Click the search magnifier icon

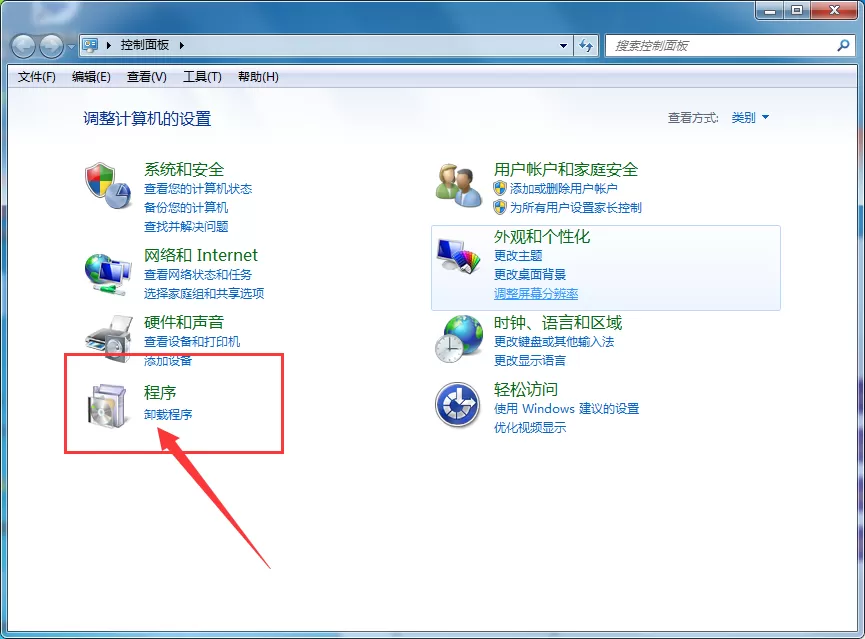point(843,45)
